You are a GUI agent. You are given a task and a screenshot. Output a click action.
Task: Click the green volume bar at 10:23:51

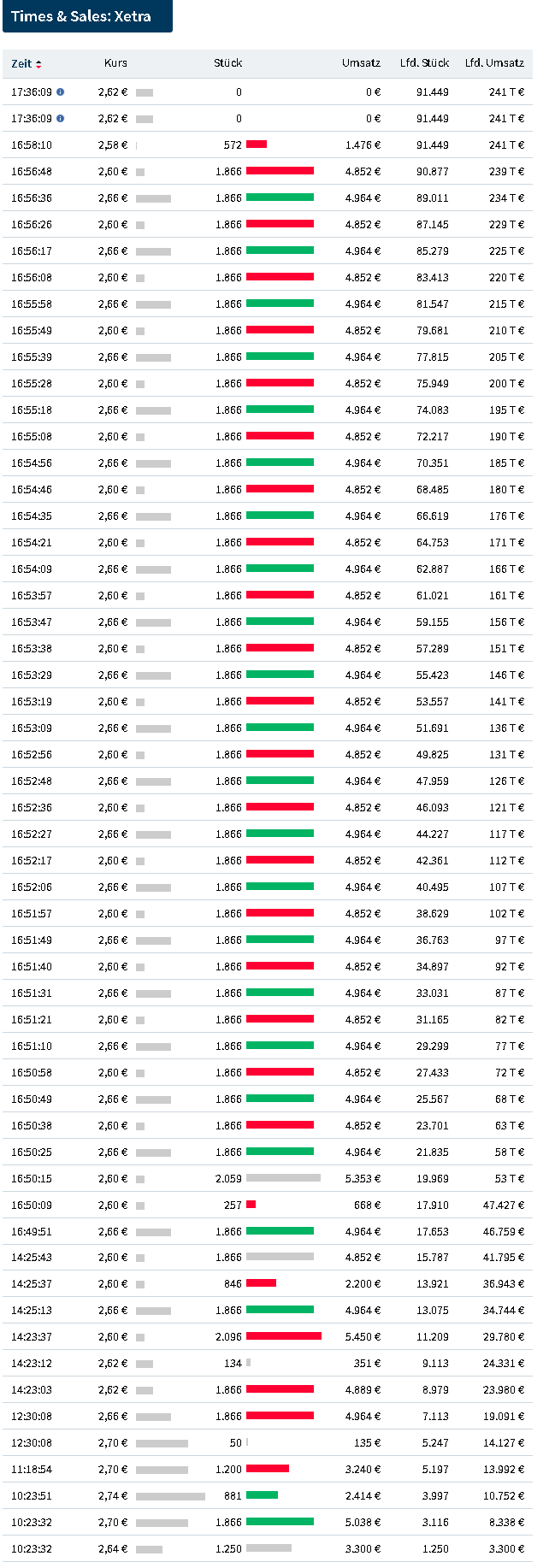263,1495
